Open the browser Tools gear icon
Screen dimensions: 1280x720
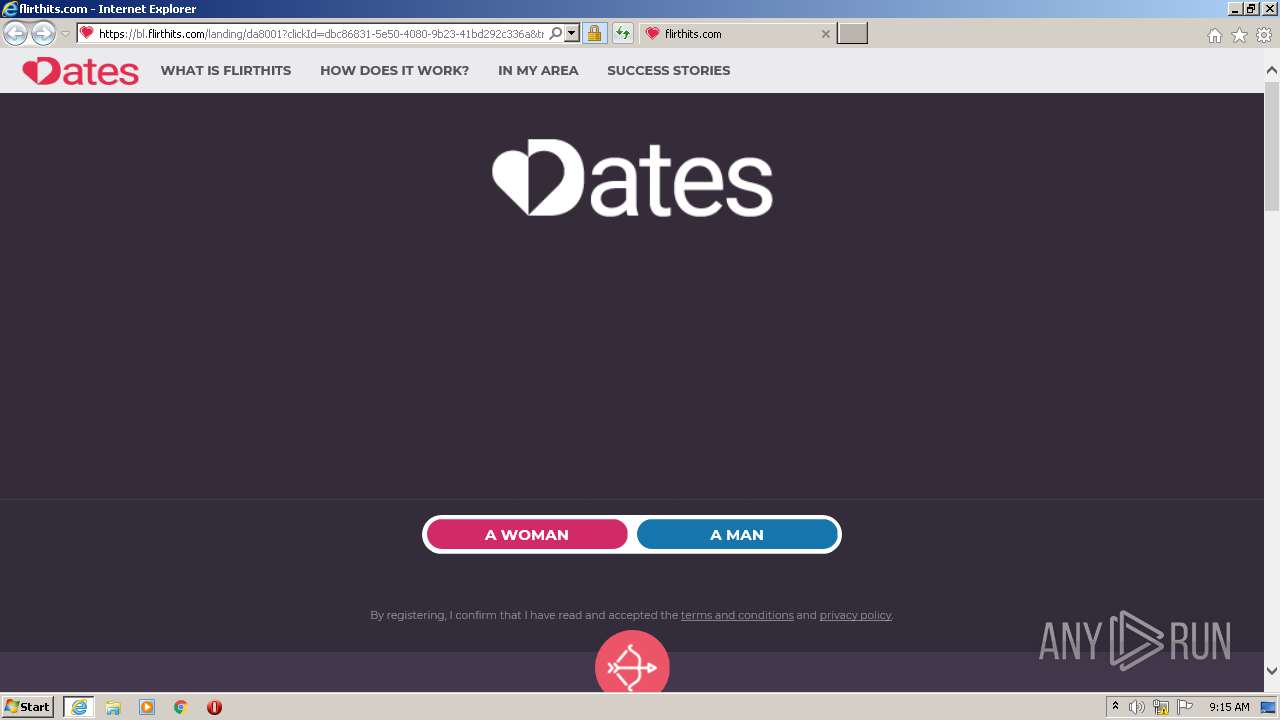(1264, 35)
